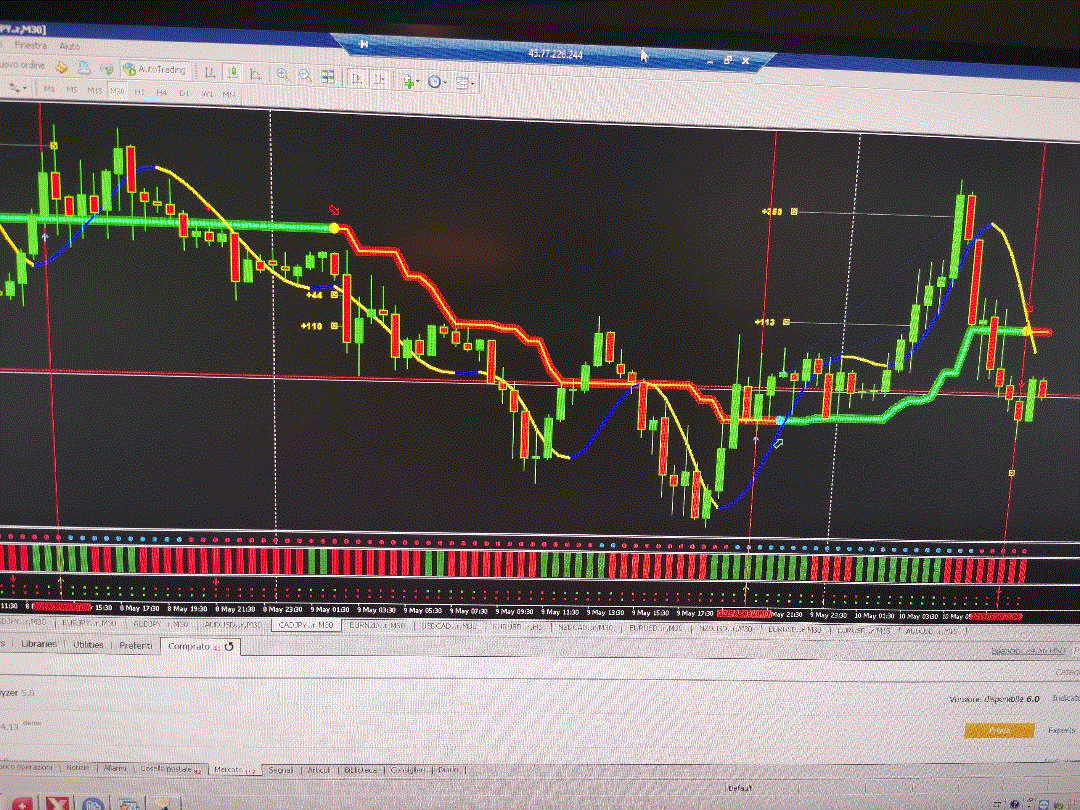Switch to the Libraries tab
The width and height of the screenshot is (1080, 810).
(x=39, y=643)
